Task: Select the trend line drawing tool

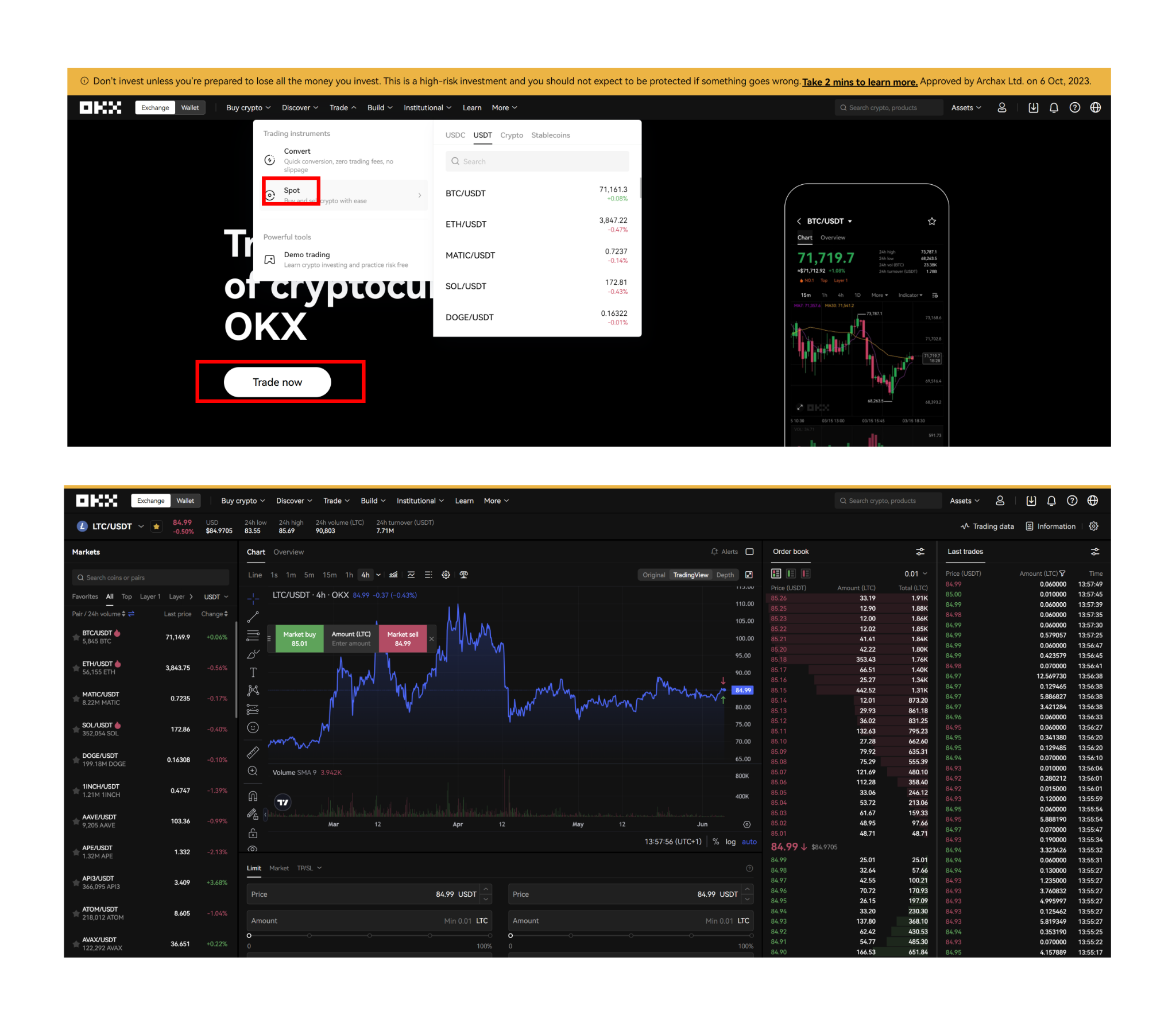Action: click(253, 617)
